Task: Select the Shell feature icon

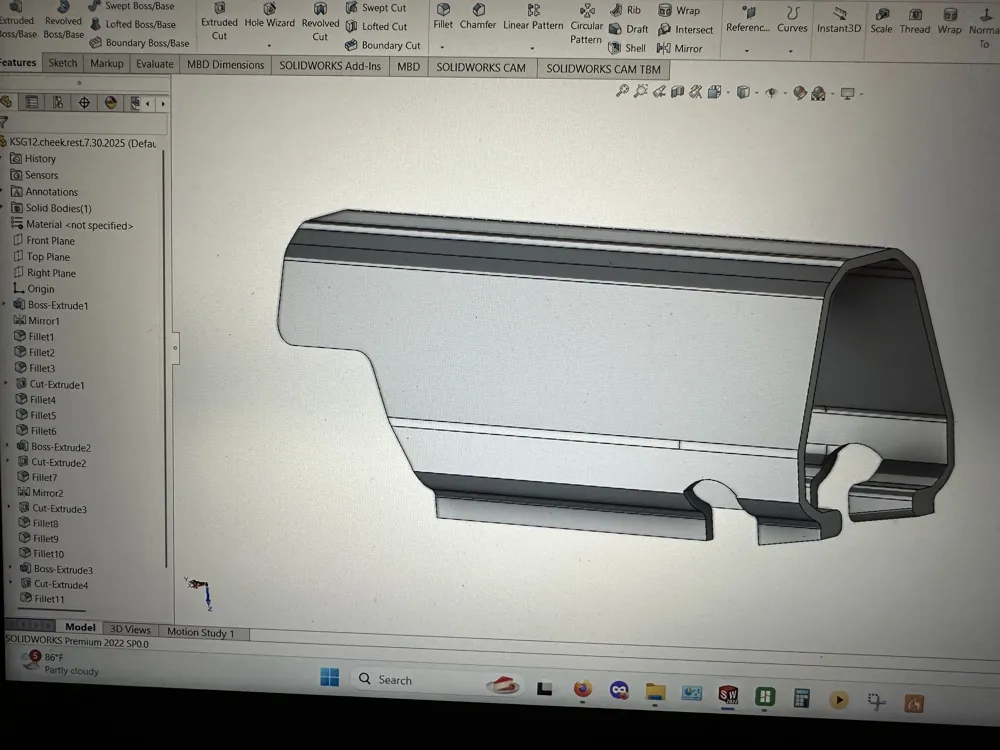Action: (x=615, y=48)
